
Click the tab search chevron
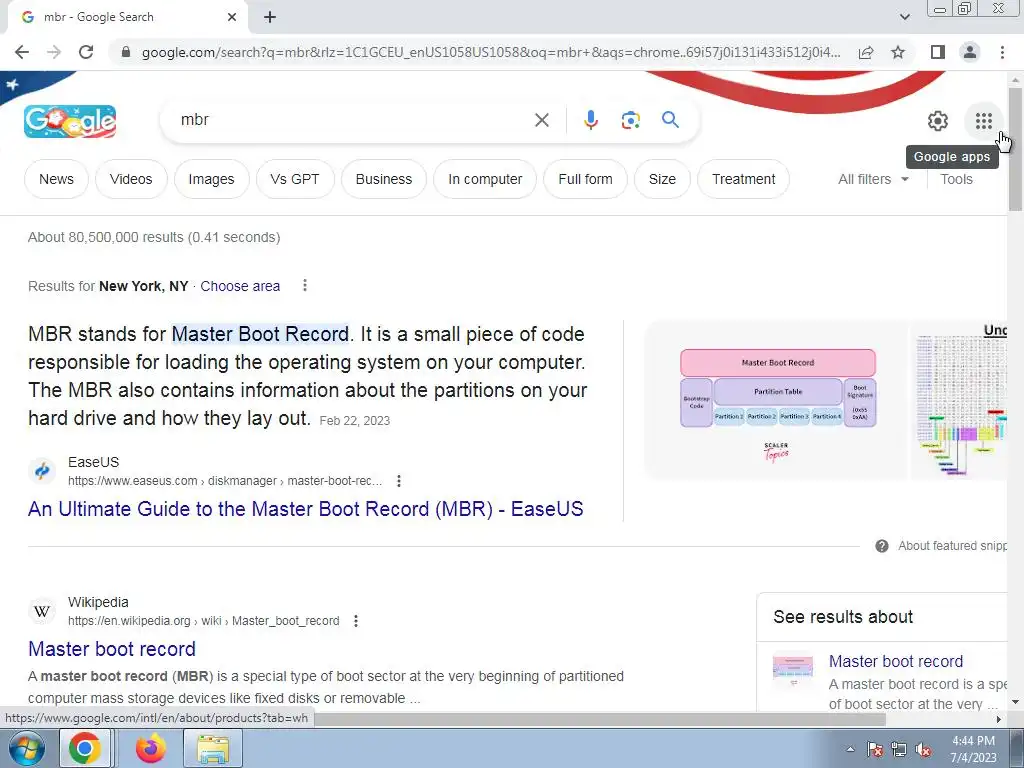[904, 17]
